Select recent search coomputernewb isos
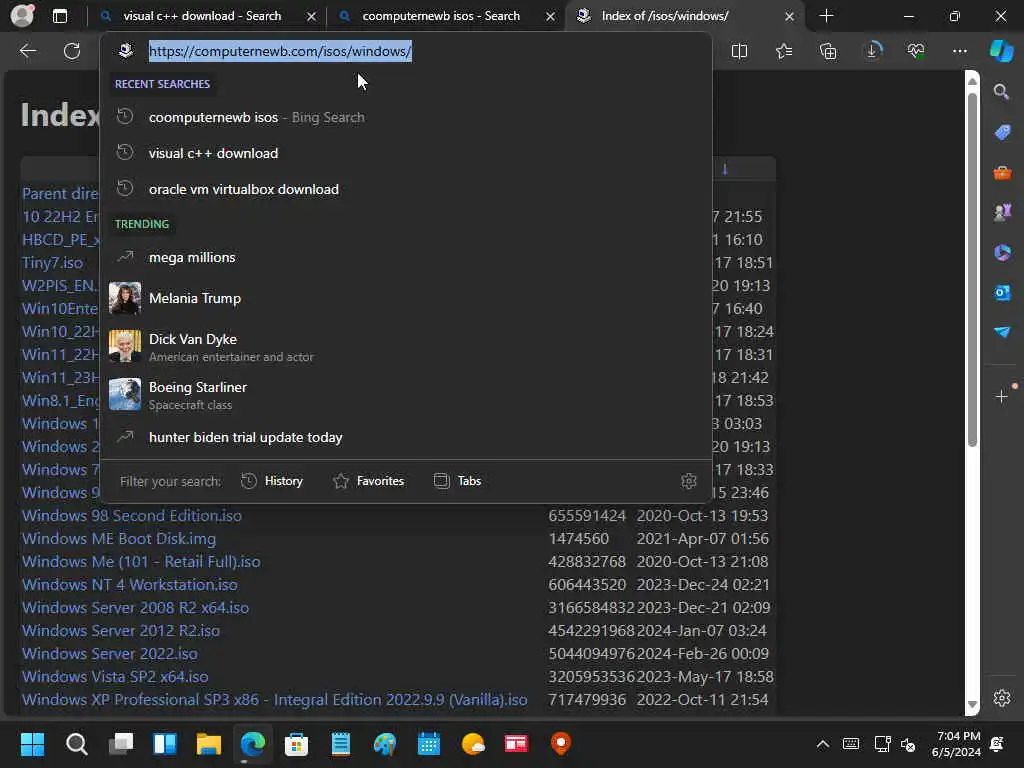 [x=406, y=118]
